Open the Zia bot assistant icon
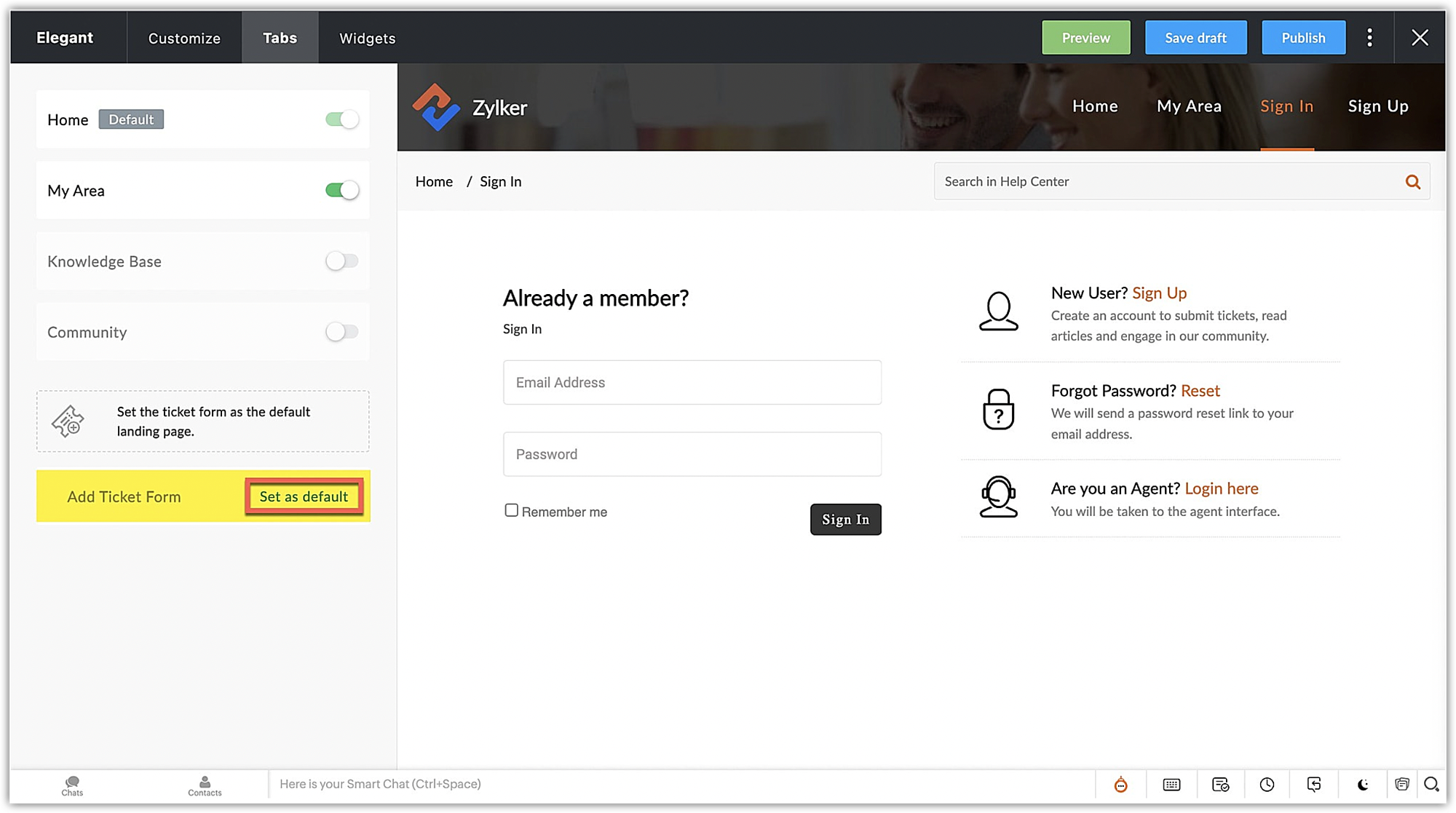Screen dimensions: 1456x813 pyautogui.click(x=1120, y=784)
